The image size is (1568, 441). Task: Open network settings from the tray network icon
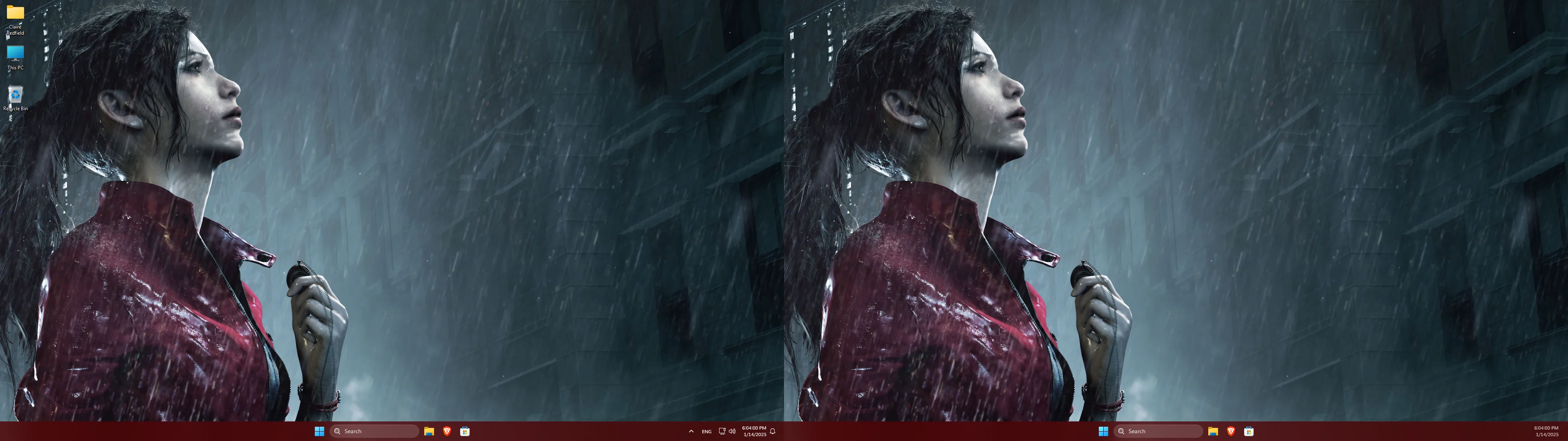pyautogui.click(x=722, y=431)
